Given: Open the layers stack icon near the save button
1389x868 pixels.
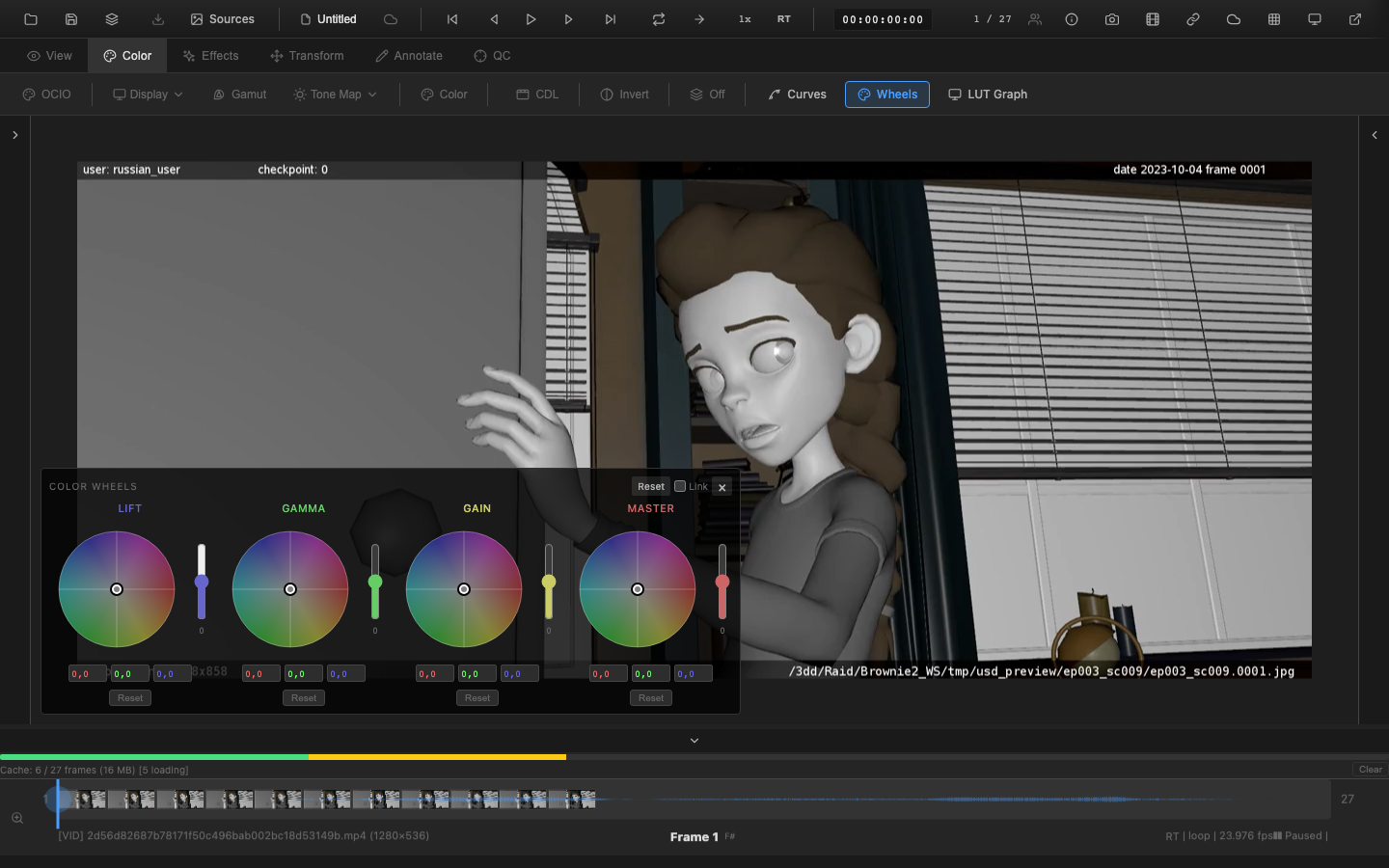Looking at the screenshot, I should pos(111,18).
